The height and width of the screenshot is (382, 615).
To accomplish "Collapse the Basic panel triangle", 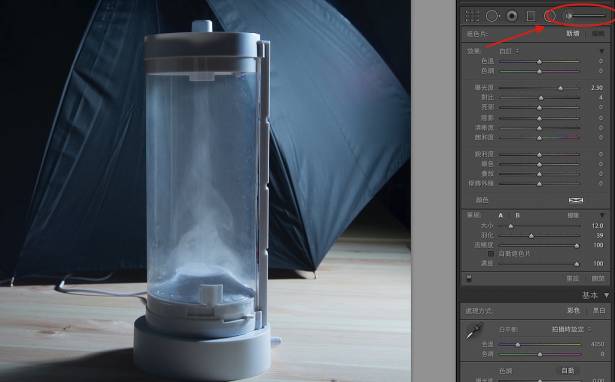I will (607, 295).
